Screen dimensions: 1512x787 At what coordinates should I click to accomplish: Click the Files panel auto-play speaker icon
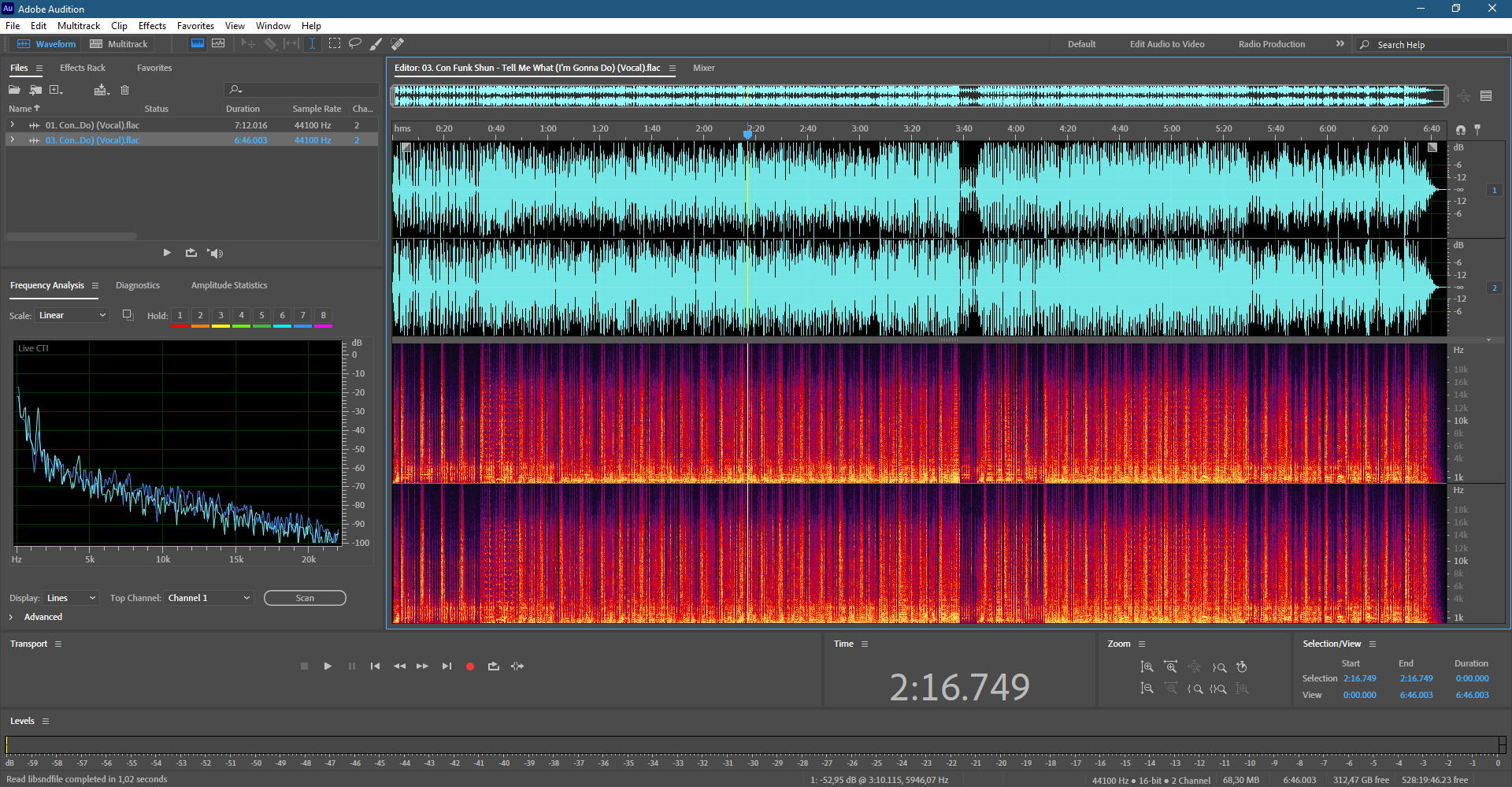click(x=215, y=253)
